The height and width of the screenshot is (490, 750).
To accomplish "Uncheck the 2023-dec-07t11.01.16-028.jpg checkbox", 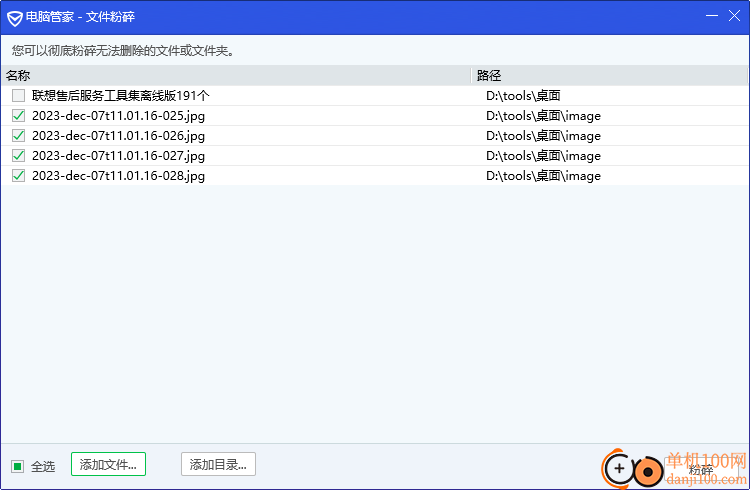I will (19, 176).
